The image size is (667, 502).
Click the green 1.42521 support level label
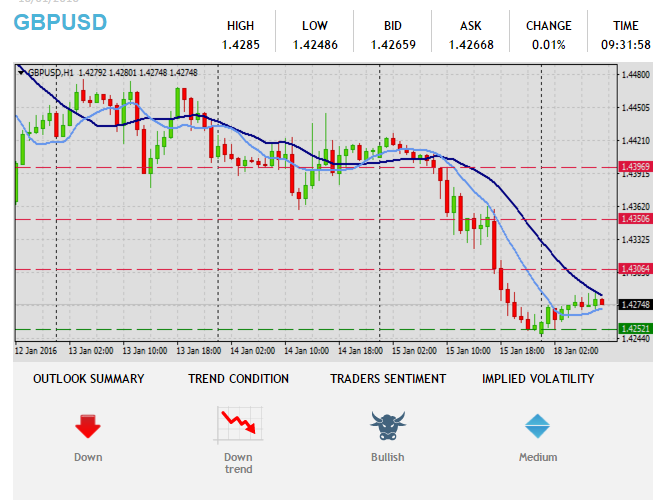point(635,328)
